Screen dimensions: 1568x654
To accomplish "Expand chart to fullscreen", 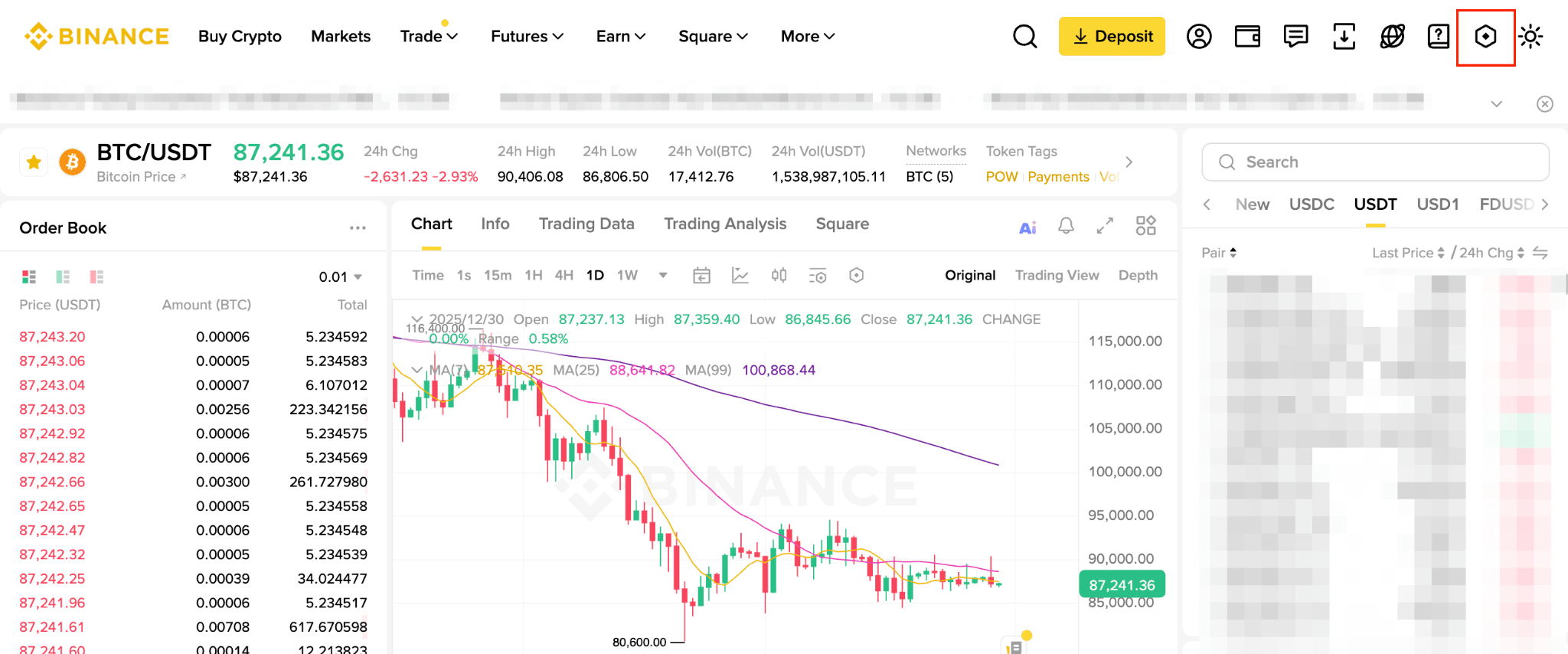I will (1105, 226).
